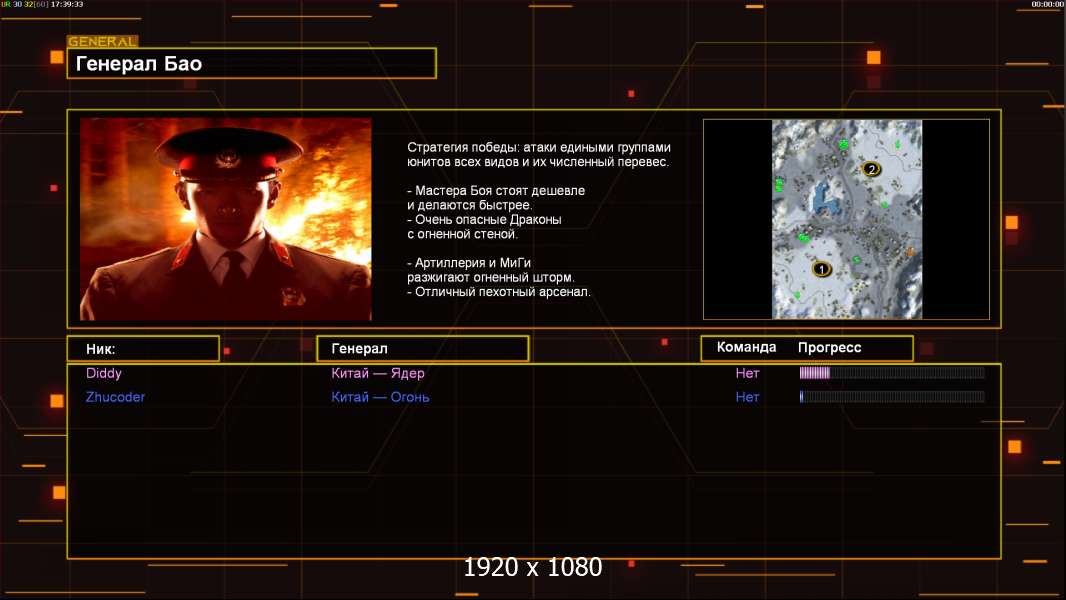This screenshot has height=600, width=1066.
Task: Click the 'Мастера Боя стоят дешевле' line
Action: click(496, 190)
